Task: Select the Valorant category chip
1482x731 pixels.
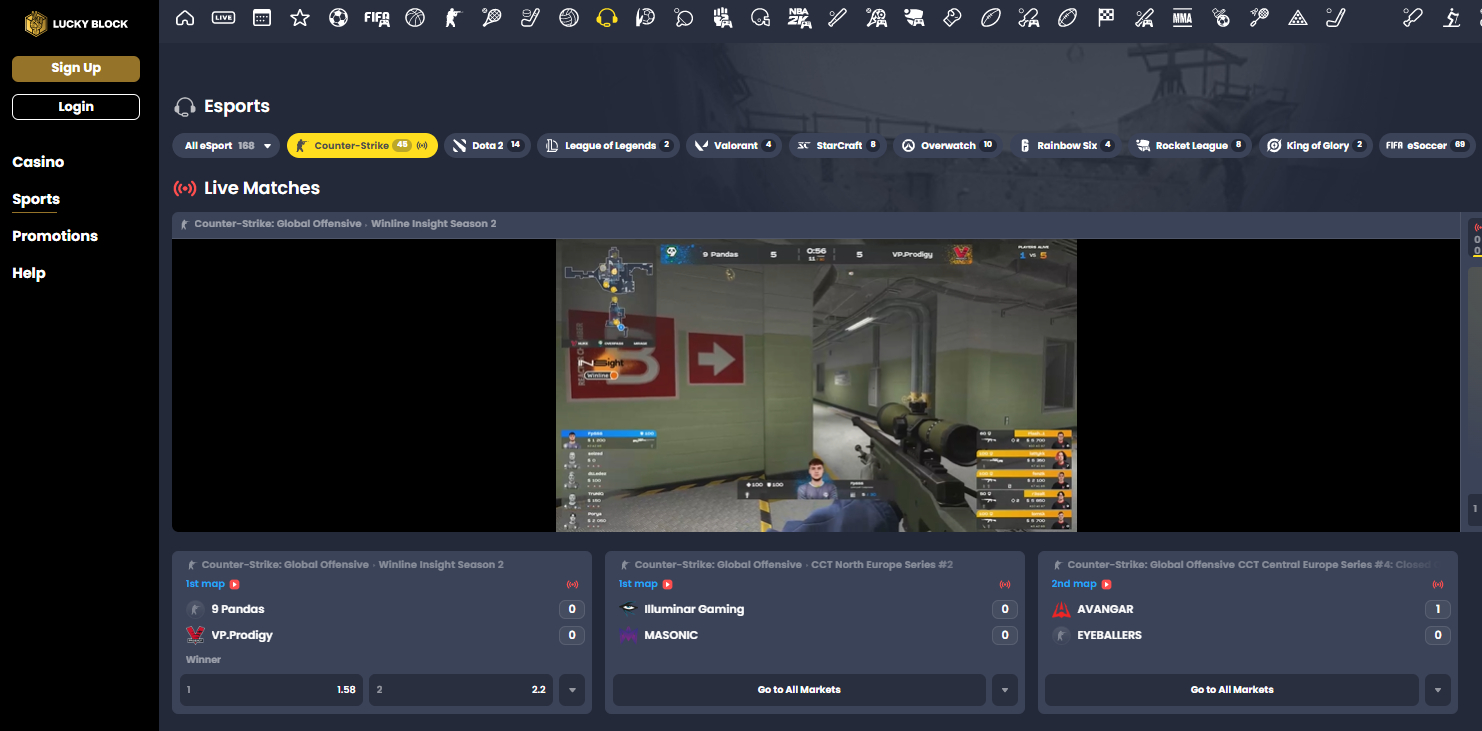Action: (734, 146)
